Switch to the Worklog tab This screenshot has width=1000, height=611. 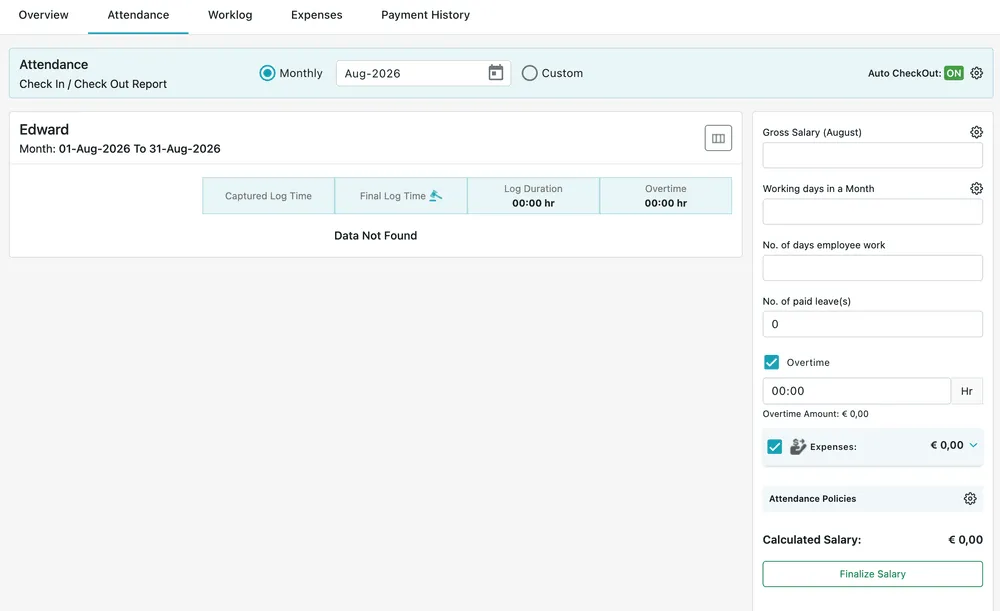[230, 15]
